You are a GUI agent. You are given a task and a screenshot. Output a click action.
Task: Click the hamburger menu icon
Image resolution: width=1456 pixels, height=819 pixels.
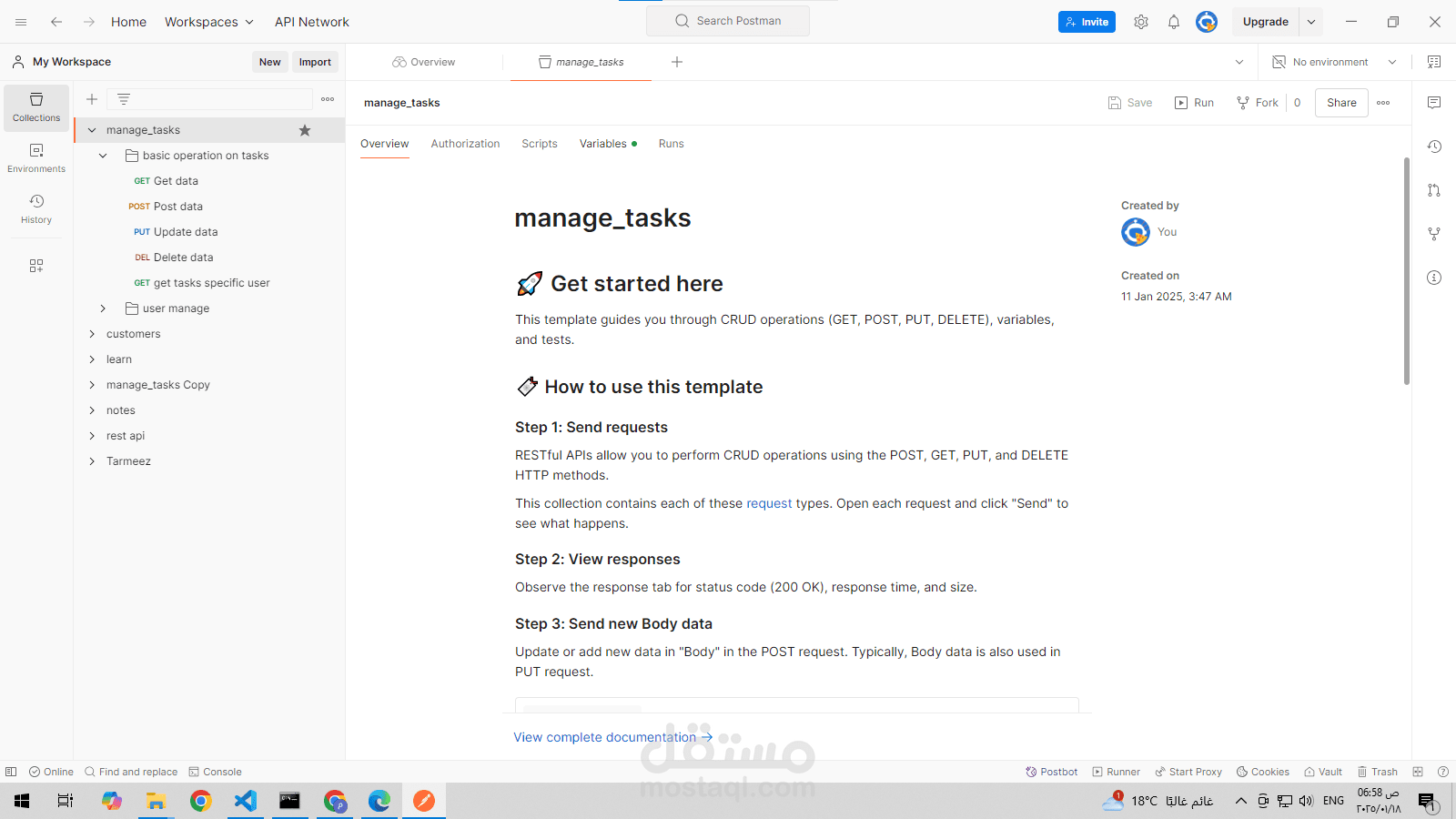(21, 22)
